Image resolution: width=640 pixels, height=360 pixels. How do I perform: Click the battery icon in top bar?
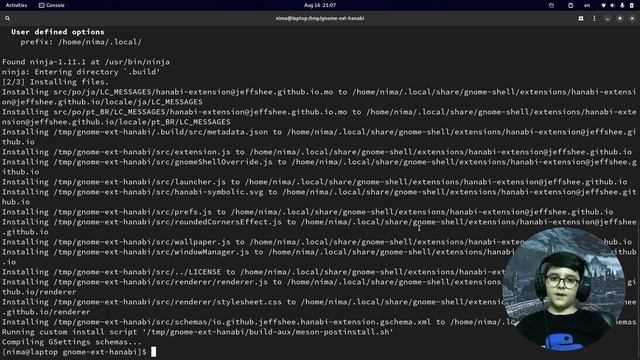coord(632,5)
